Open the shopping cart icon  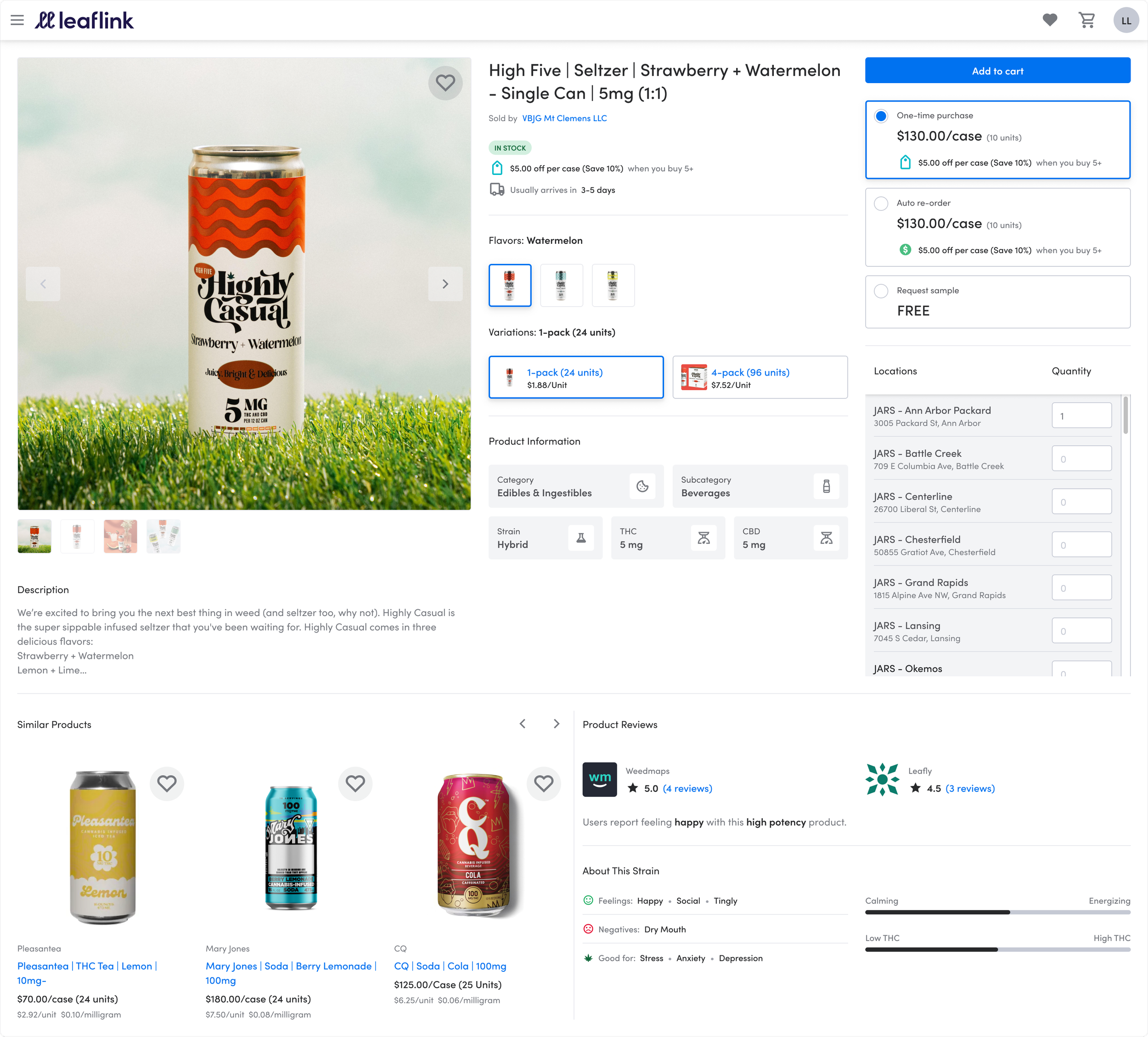click(1086, 21)
